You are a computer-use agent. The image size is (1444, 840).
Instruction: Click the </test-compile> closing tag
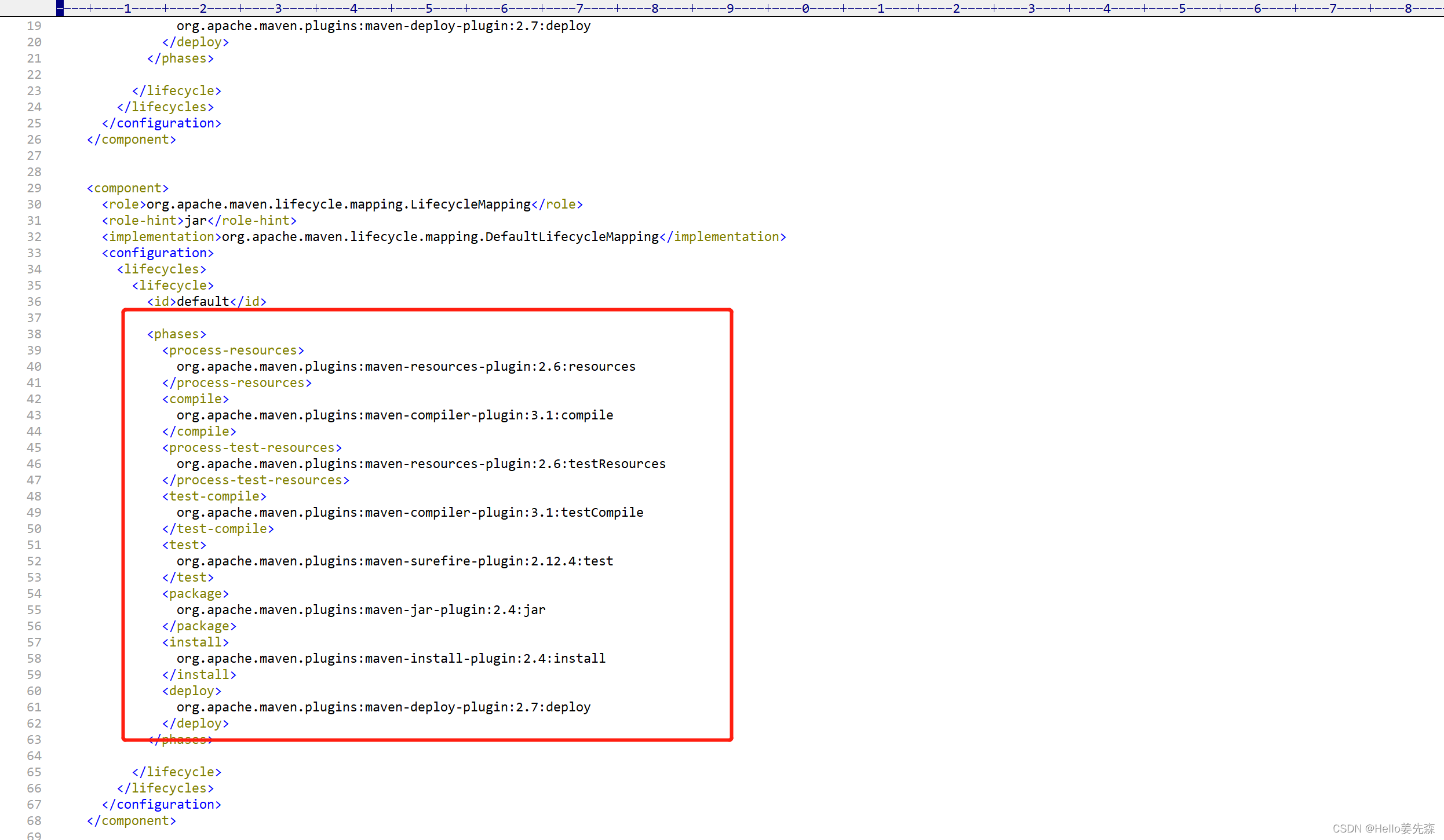click(218, 529)
